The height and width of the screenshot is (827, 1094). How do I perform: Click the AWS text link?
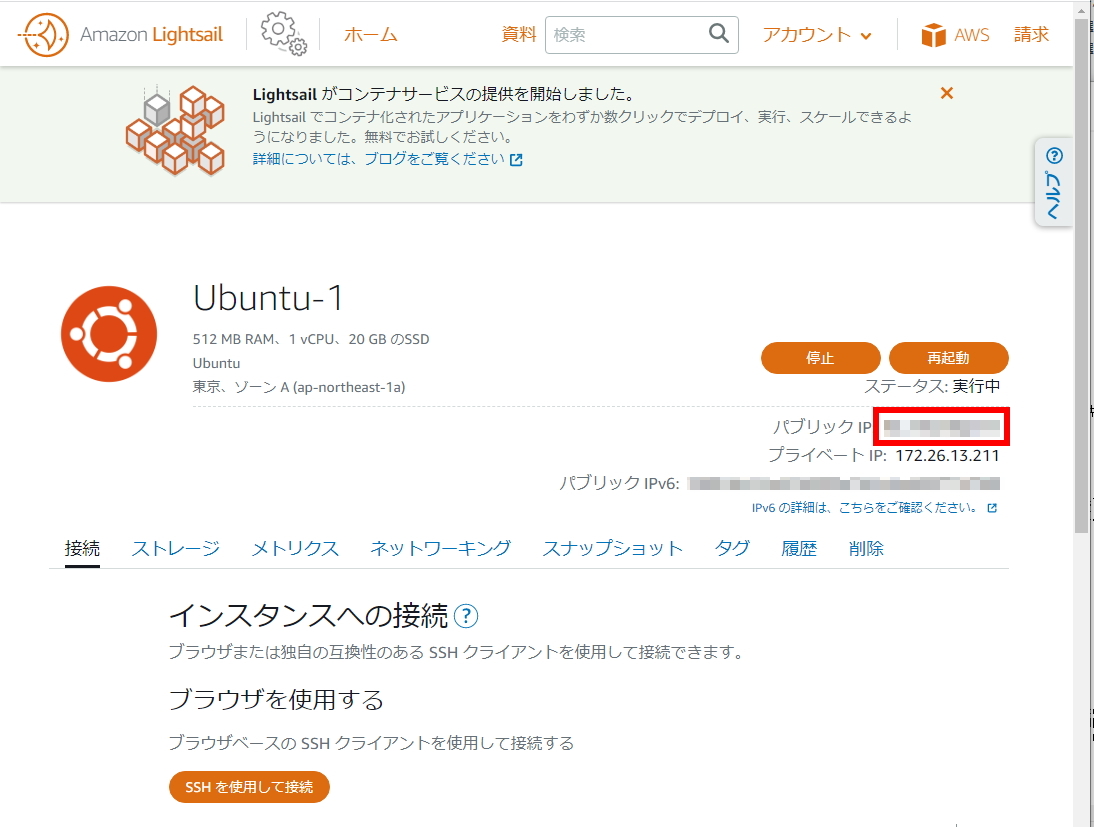(972, 35)
